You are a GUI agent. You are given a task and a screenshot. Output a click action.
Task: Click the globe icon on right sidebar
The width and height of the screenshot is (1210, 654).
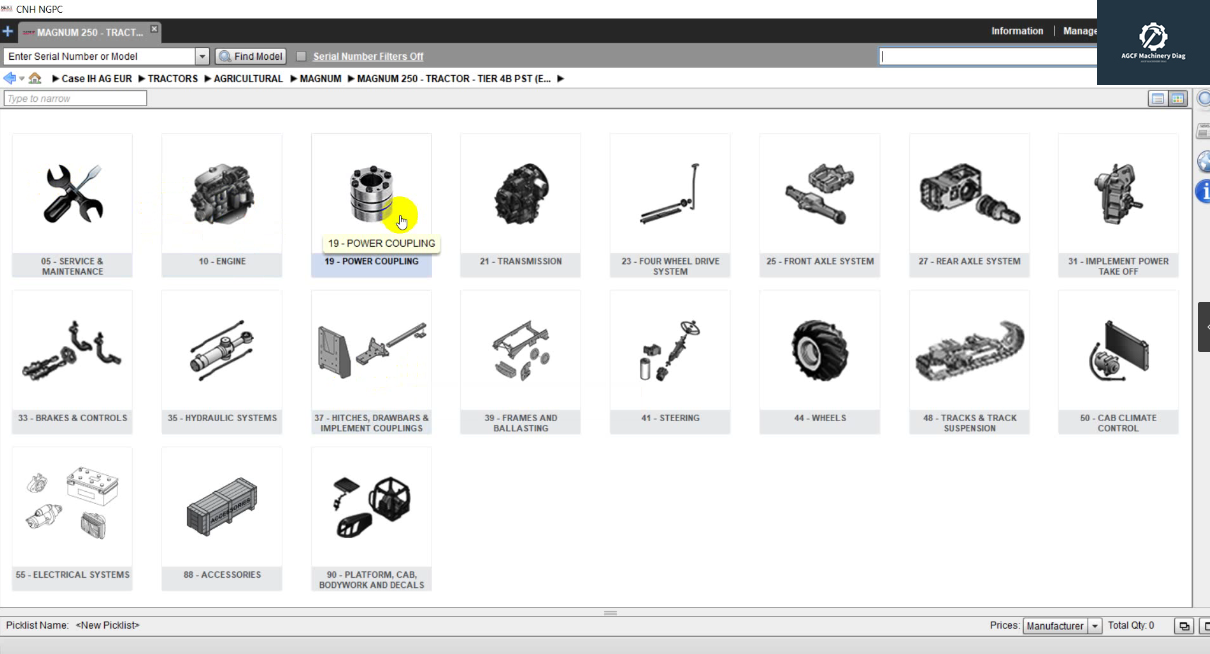pos(1203,161)
